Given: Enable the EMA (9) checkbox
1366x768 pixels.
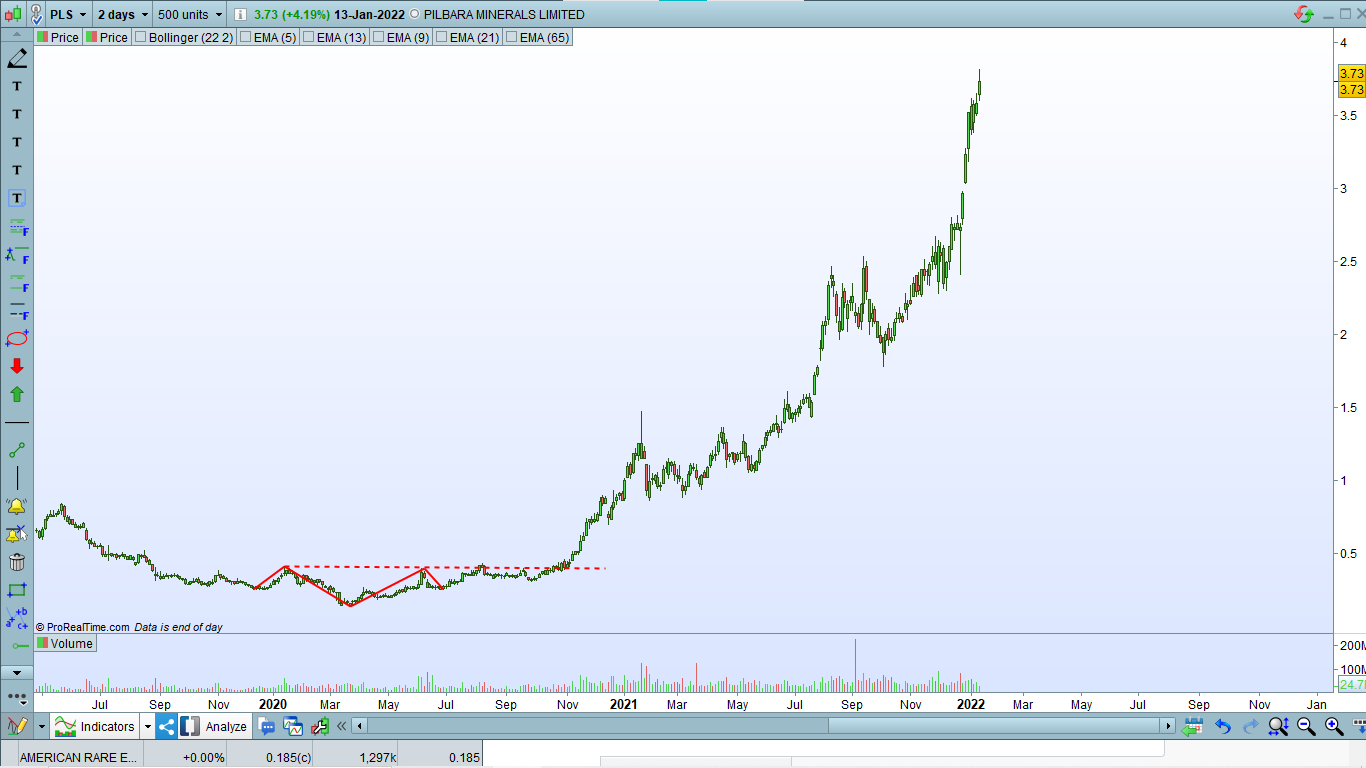Looking at the screenshot, I should tap(379, 37).
